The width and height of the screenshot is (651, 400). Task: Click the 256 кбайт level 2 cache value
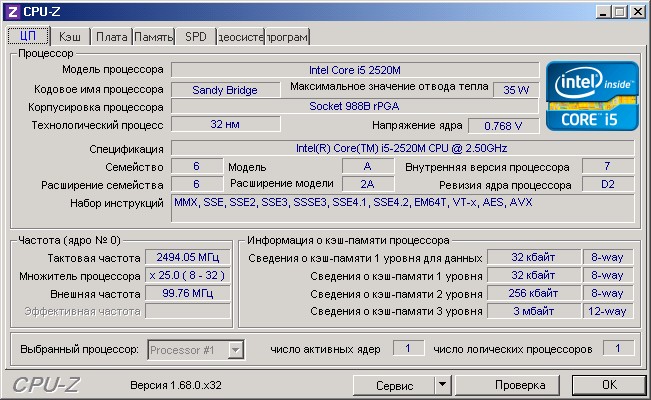[534, 293]
